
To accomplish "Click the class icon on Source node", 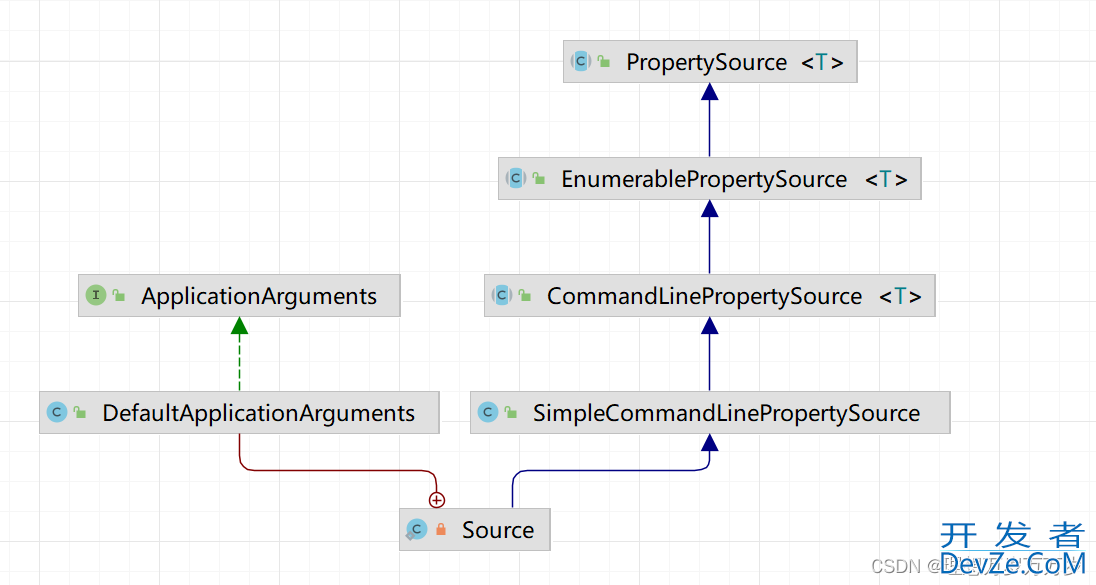I will click(x=417, y=530).
